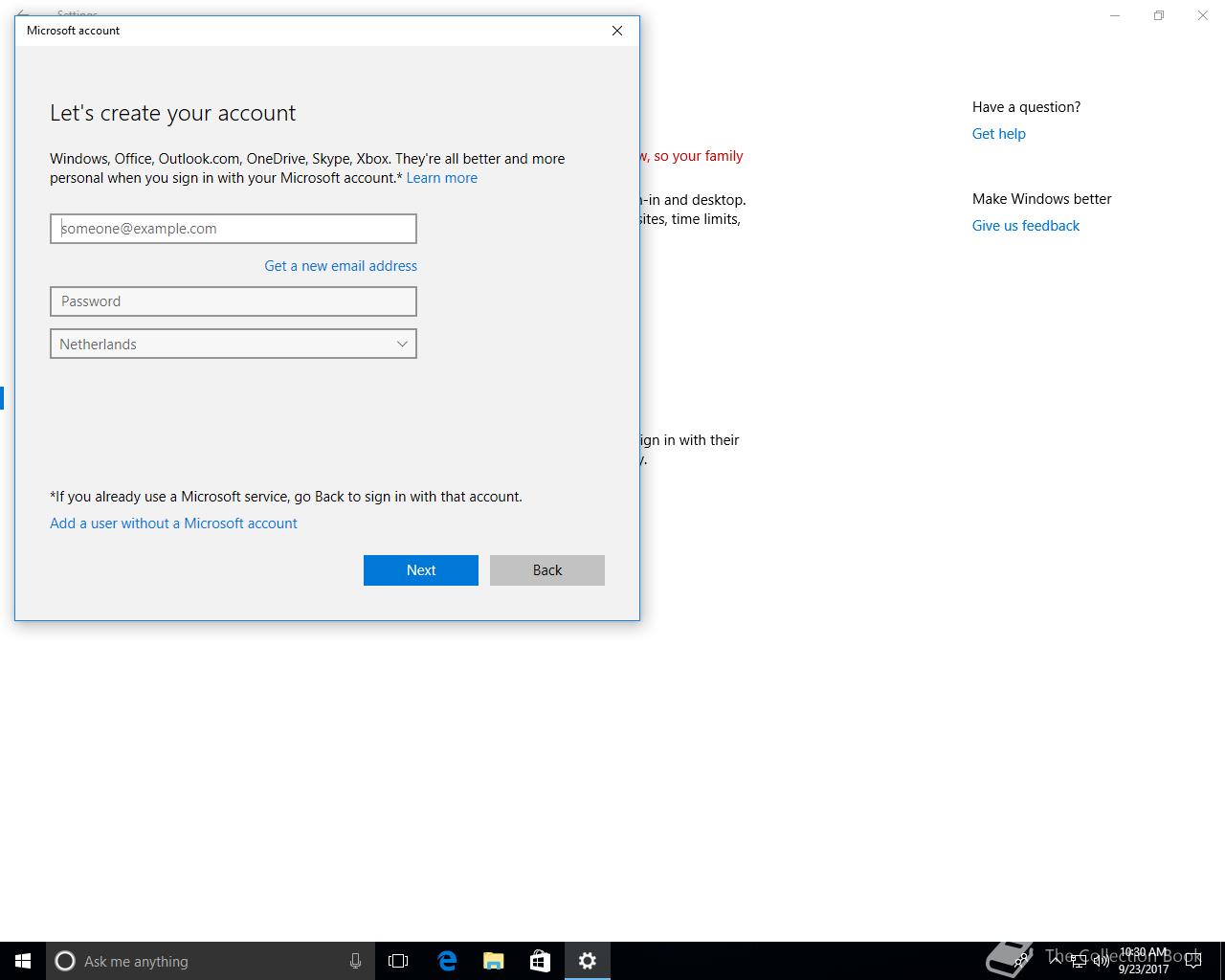Go back with the Settings back arrow
This screenshot has width=1225, height=980.
23,14
